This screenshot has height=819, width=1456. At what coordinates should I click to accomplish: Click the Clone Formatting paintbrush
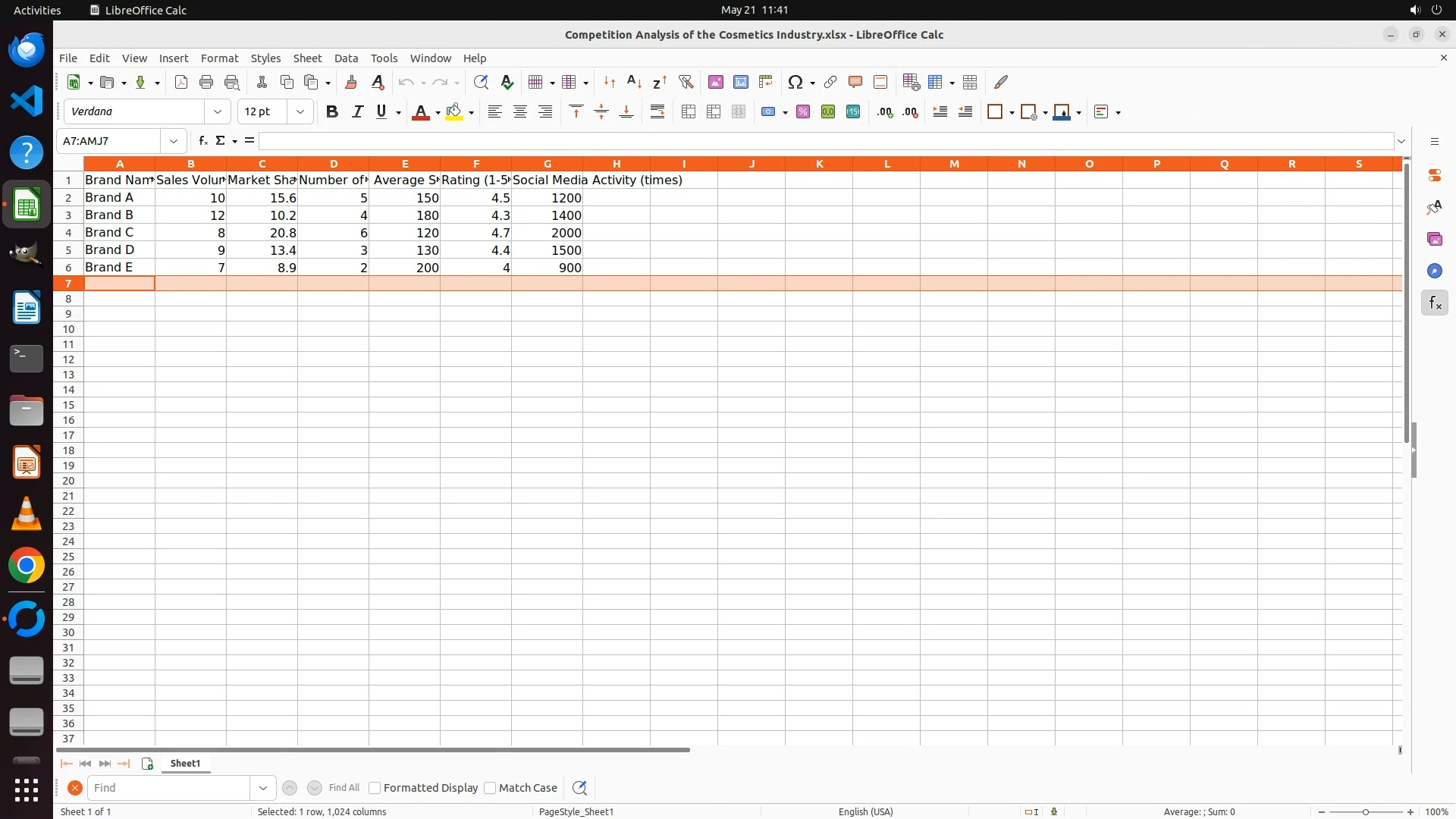click(351, 82)
